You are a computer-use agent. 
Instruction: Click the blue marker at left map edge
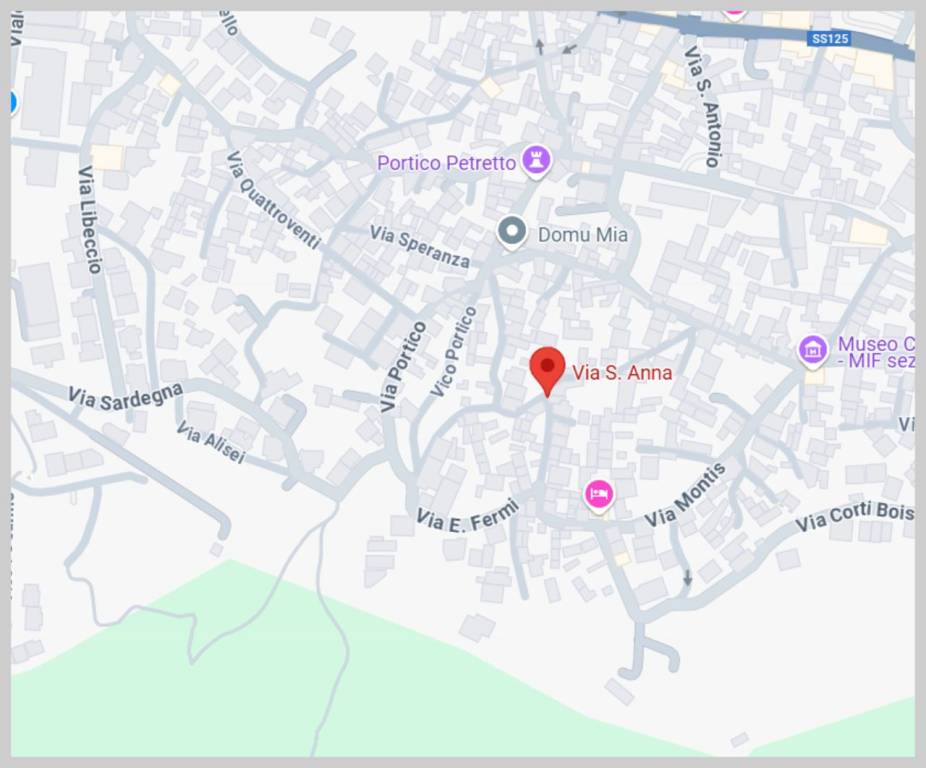[13, 103]
